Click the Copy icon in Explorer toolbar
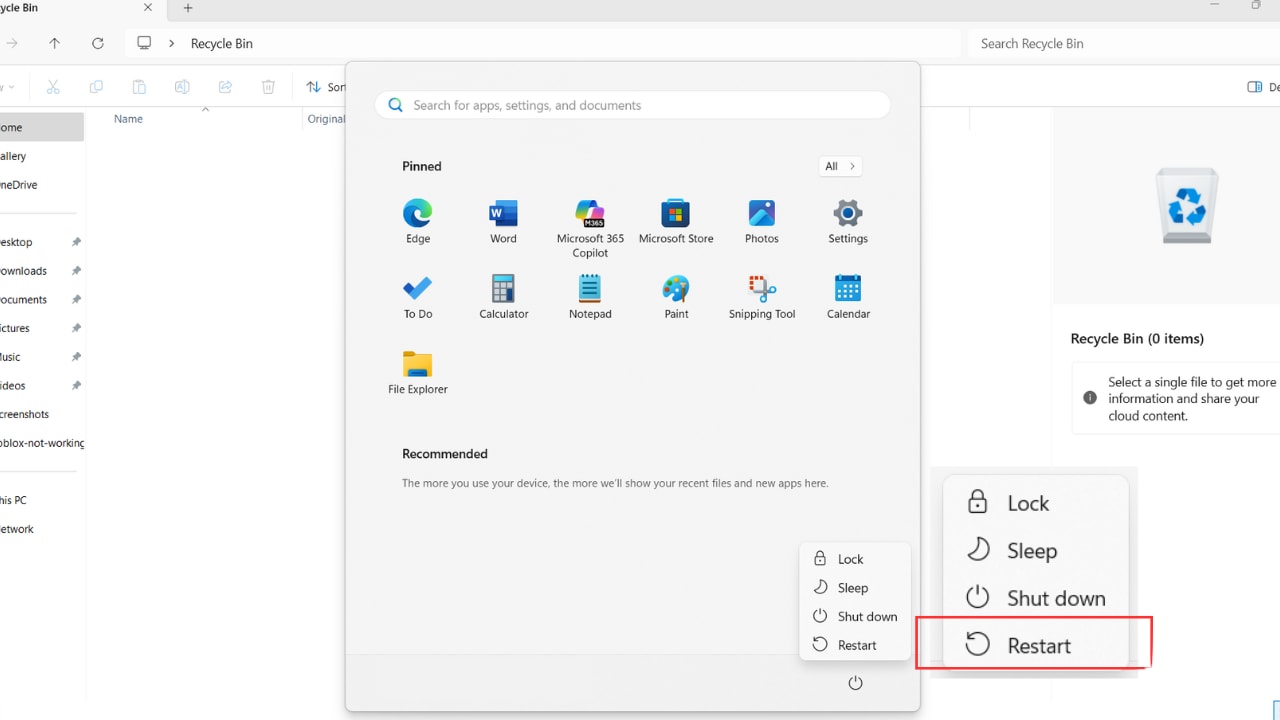 96,87
